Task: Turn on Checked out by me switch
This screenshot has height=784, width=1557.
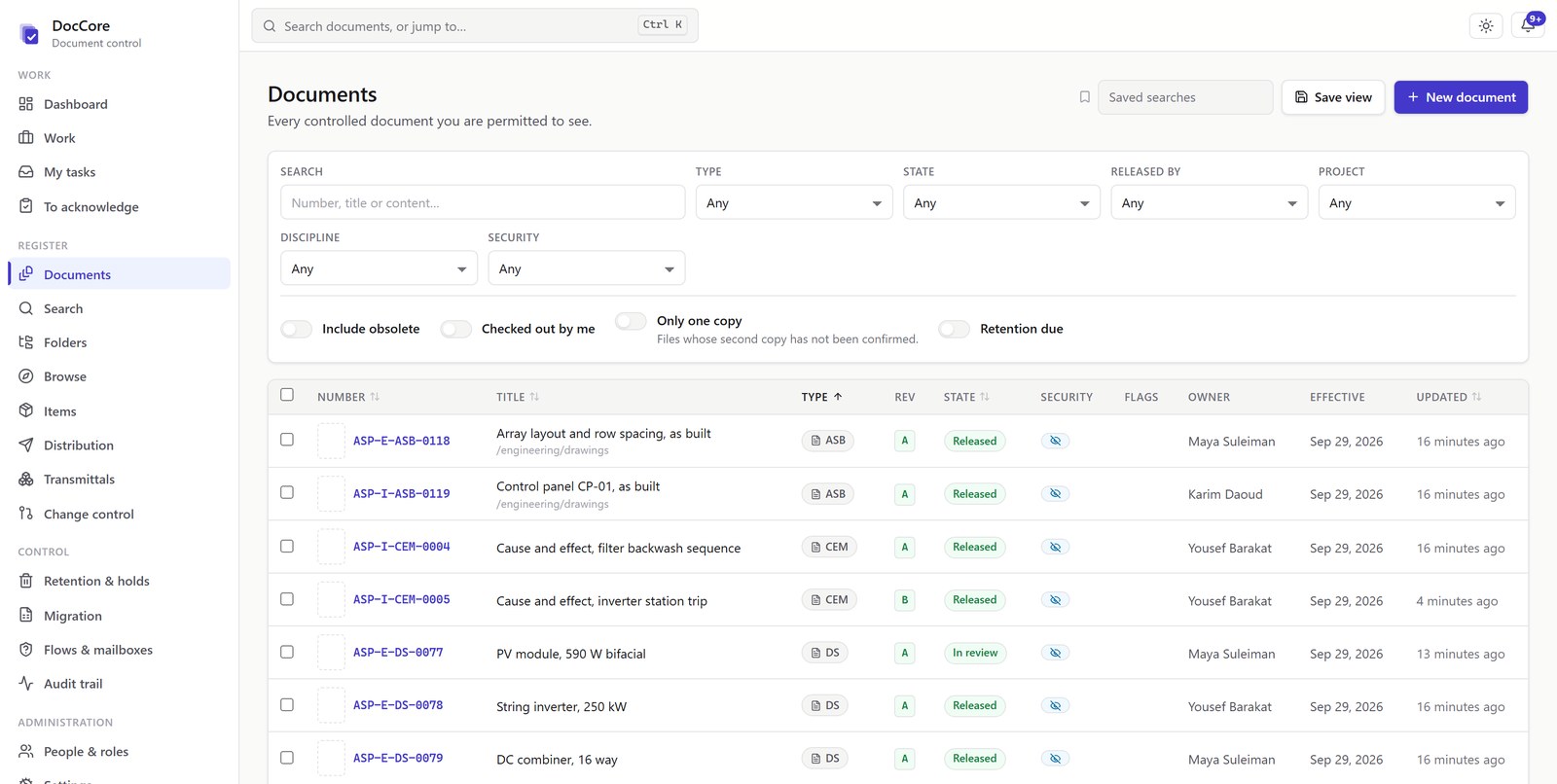Action: [455, 329]
